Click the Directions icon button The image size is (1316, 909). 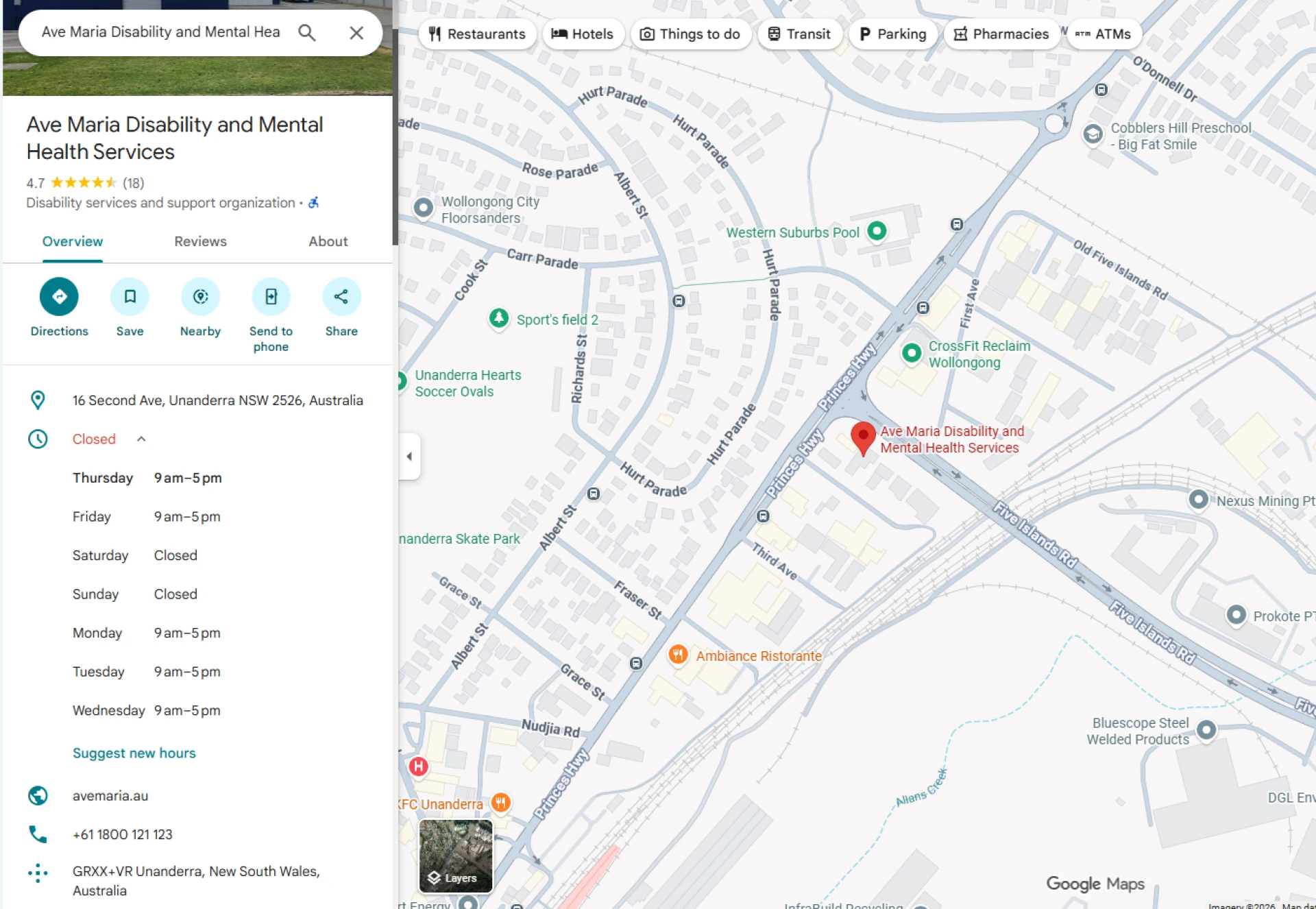point(59,297)
